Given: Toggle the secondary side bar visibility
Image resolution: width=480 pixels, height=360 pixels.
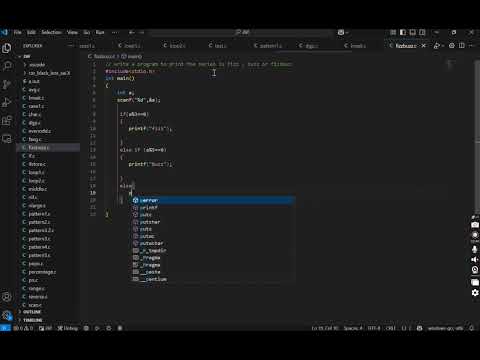Looking at the screenshot, I should point(422,32).
